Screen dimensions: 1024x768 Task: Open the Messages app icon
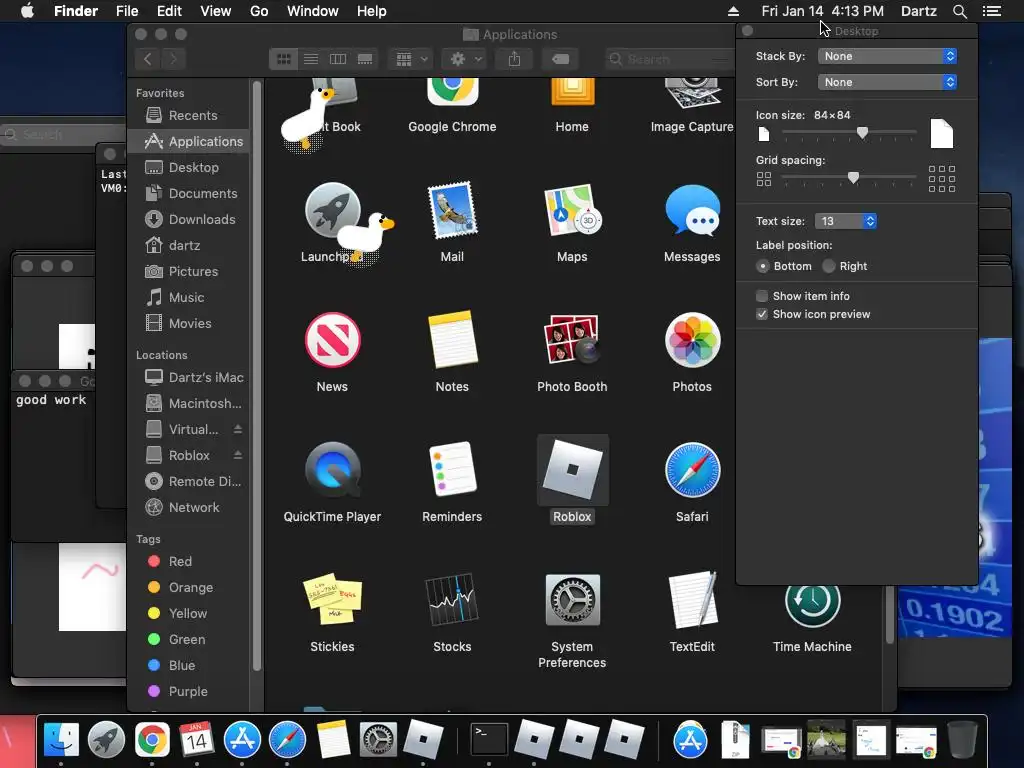[x=692, y=210]
